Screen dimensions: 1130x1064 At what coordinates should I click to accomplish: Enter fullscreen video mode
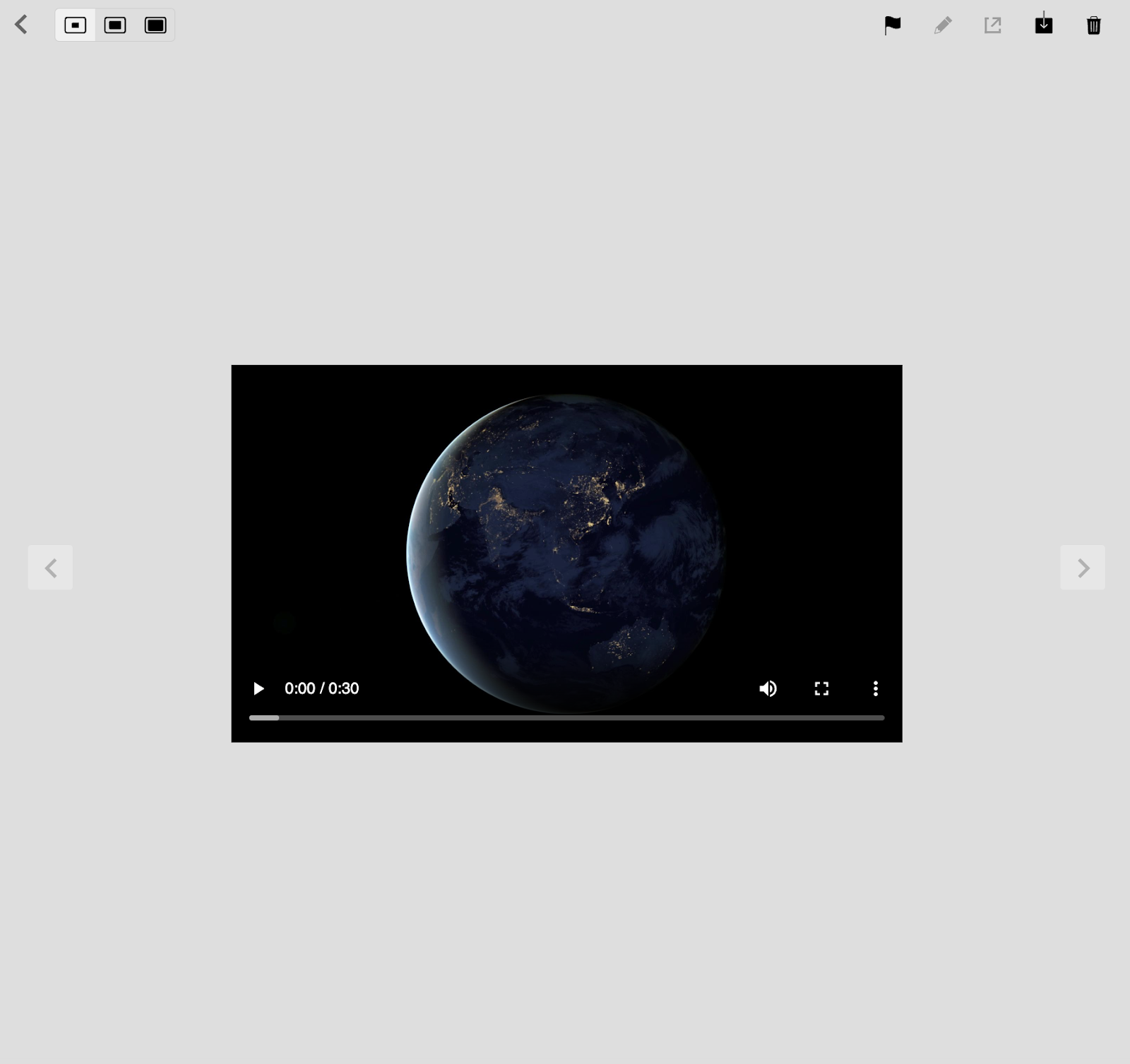(x=821, y=688)
